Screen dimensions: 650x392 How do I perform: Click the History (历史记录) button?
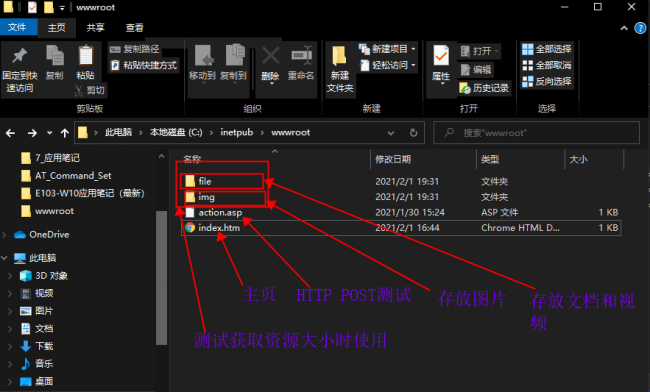coord(484,88)
